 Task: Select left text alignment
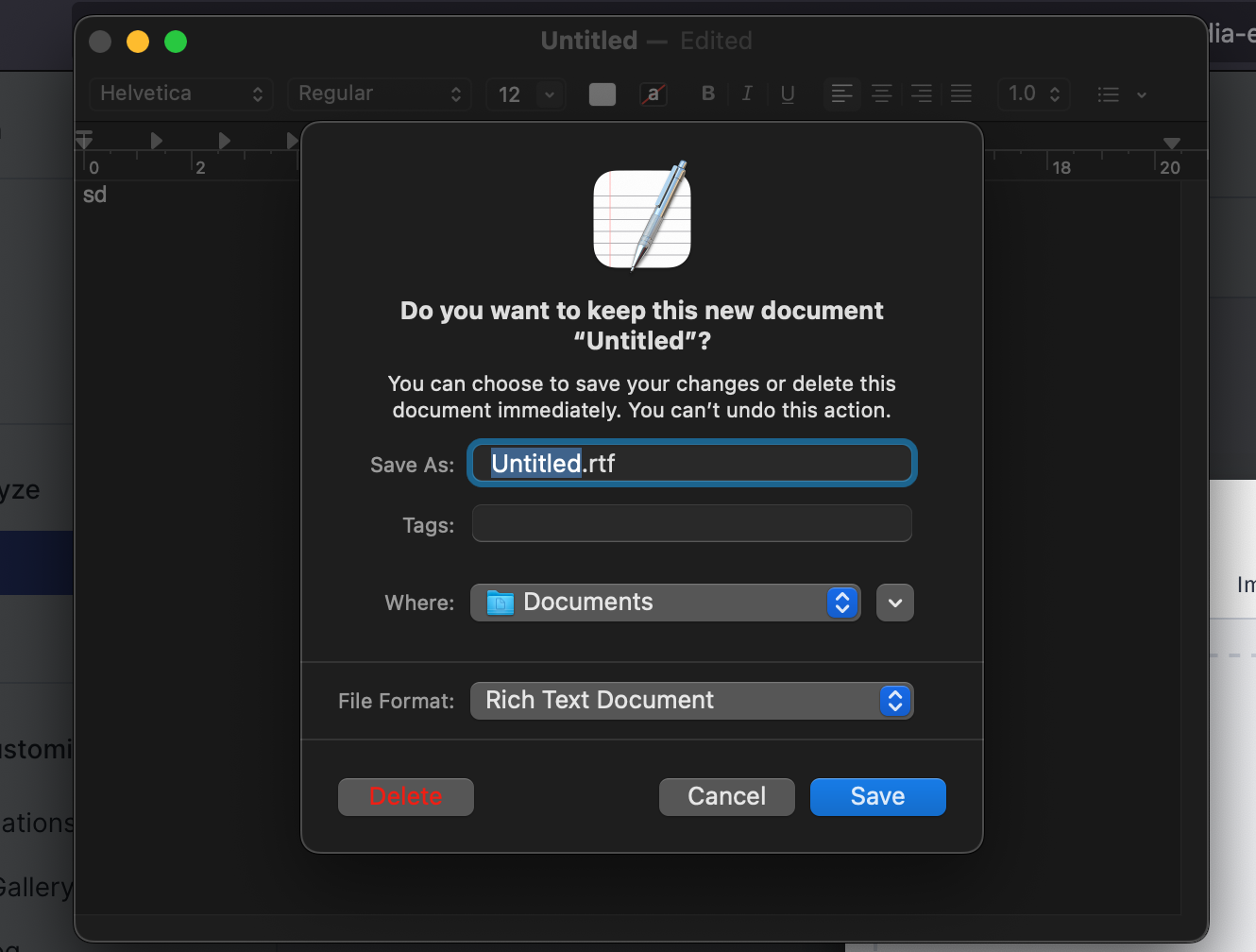click(841, 93)
